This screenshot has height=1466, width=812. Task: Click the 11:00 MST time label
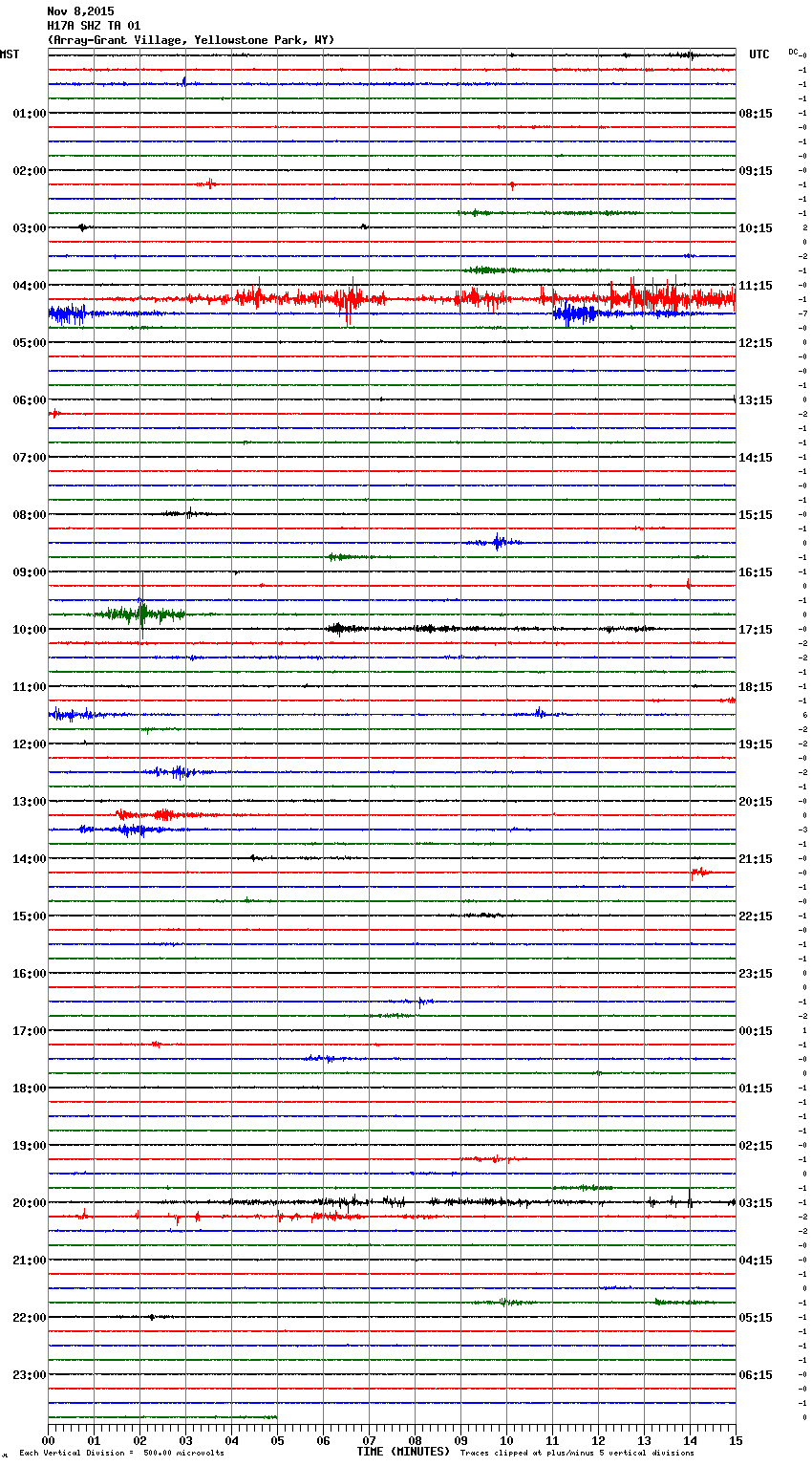pyautogui.click(x=30, y=687)
